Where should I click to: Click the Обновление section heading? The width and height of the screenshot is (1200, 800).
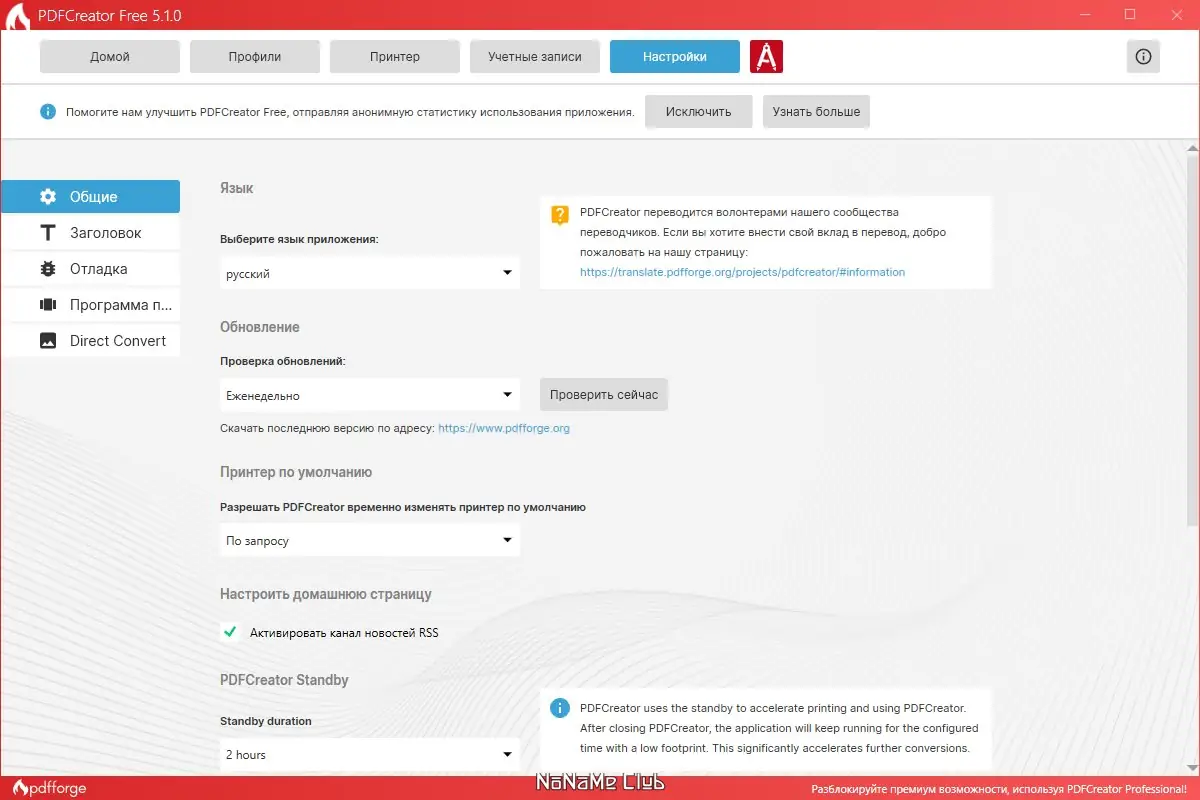[x=260, y=327]
